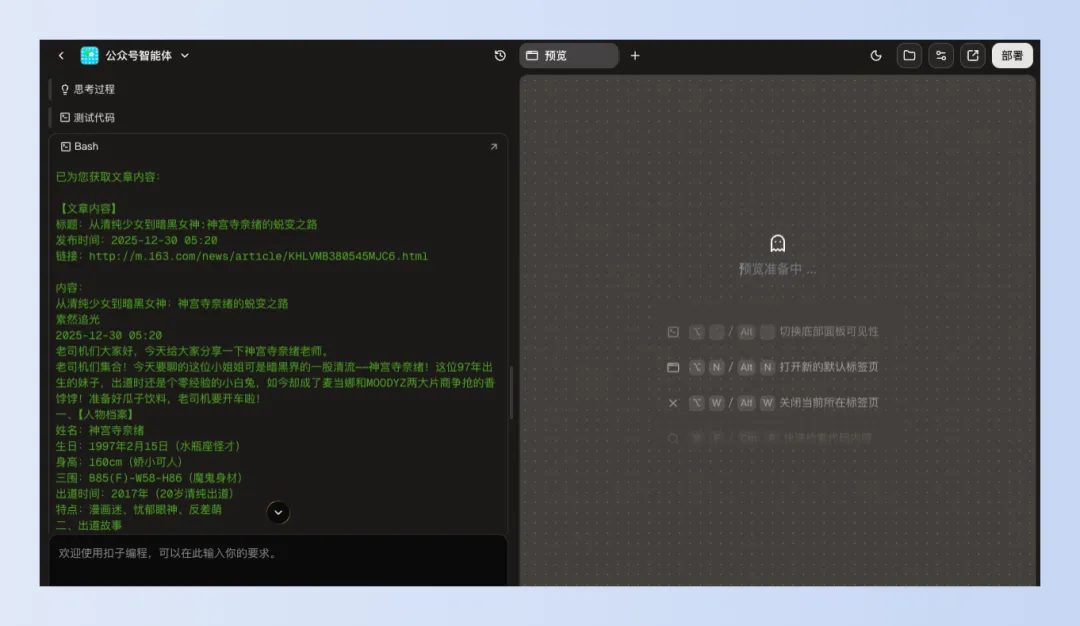The width and height of the screenshot is (1080, 626).
Task: Click the 已为您获取文章内容 line
Action: tap(107, 177)
